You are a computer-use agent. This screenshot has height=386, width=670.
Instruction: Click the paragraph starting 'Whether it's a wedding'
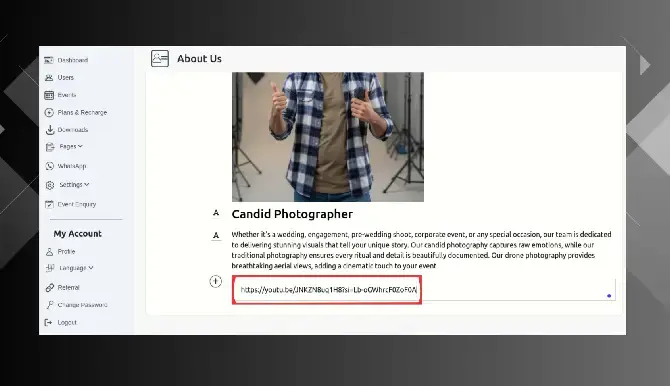[x=421, y=250]
